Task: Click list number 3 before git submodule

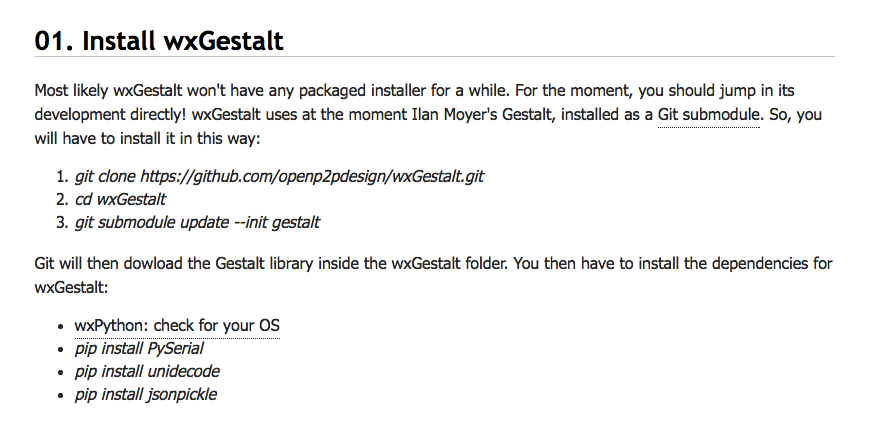Action: pyautogui.click(x=62, y=223)
